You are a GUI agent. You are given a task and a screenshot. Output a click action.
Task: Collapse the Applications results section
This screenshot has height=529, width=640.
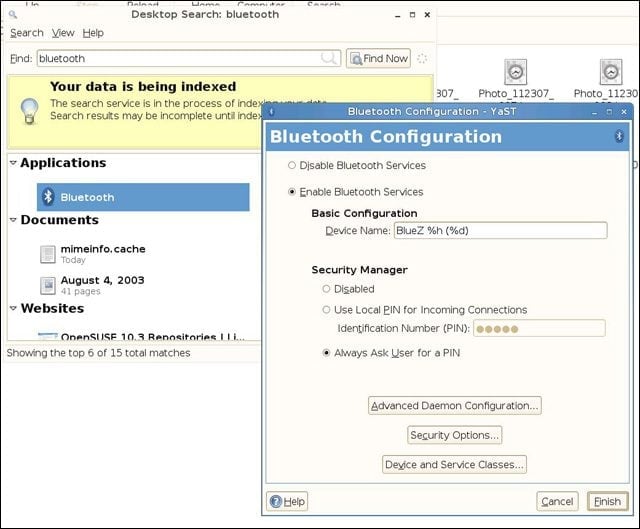tap(13, 163)
